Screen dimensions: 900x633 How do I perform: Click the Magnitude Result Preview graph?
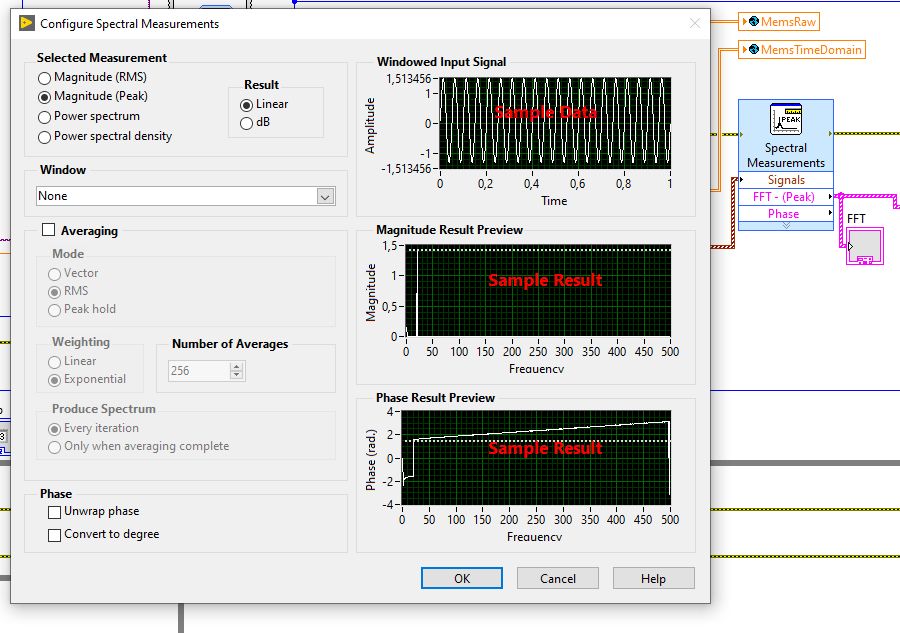point(538,290)
